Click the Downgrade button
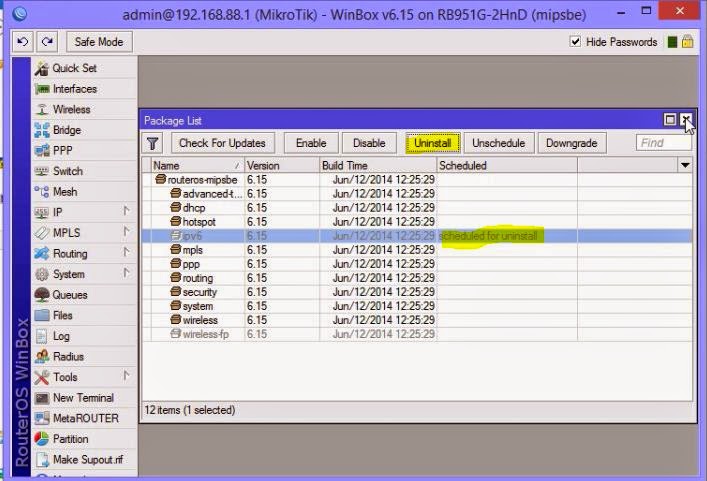The width and height of the screenshot is (707, 481). click(x=572, y=143)
